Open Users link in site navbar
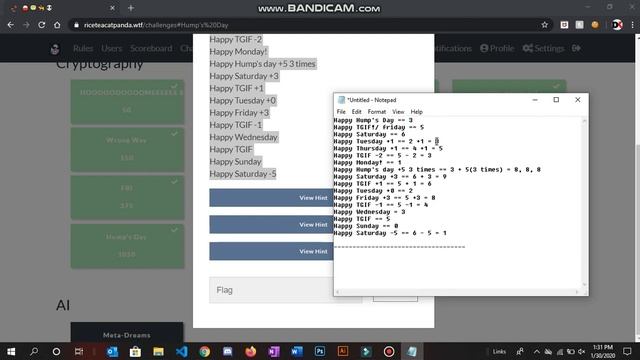Image resolution: width=640 pixels, height=360 pixels. point(111,48)
